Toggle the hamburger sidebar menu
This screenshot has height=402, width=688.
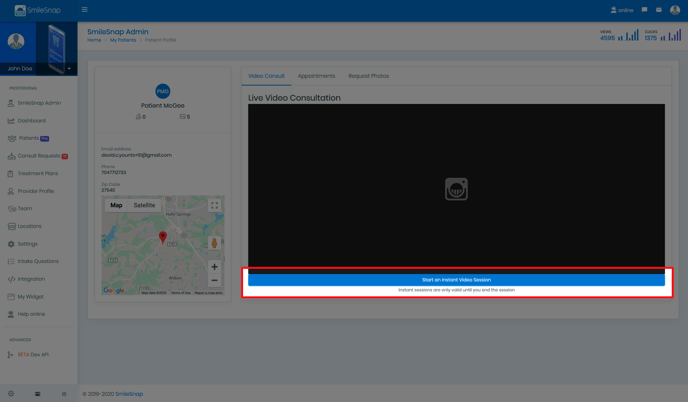click(x=85, y=10)
